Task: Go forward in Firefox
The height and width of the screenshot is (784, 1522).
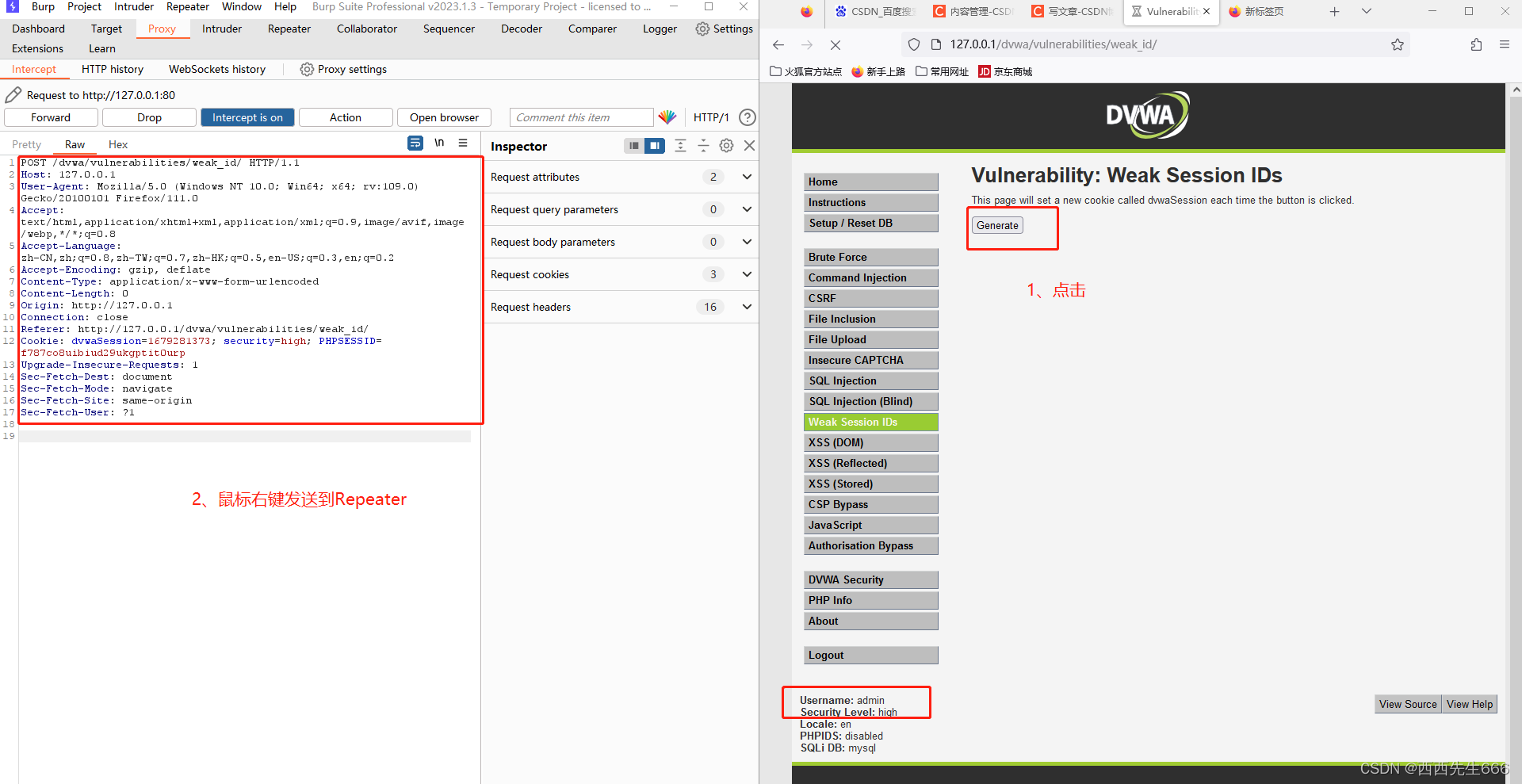Action: [807, 45]
